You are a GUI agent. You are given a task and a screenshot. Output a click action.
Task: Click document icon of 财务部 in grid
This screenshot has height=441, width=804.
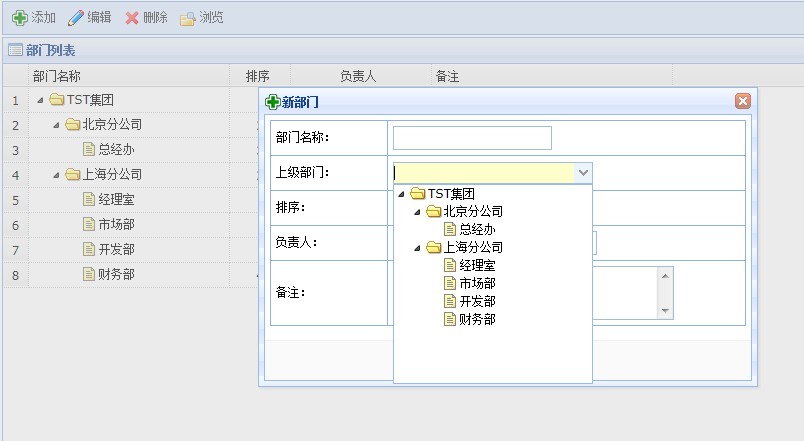[x=89, y=274]
